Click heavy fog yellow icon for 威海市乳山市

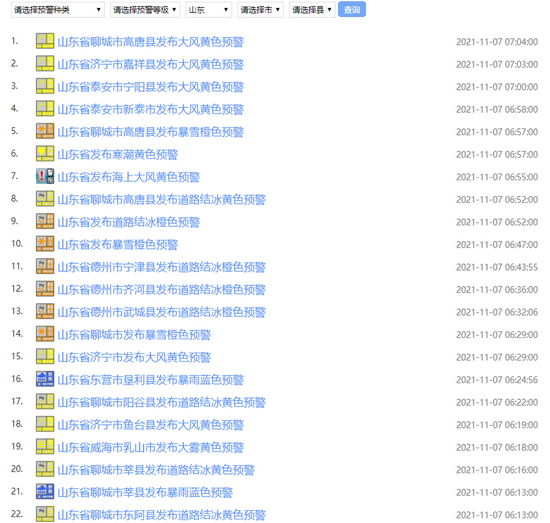pyautogui.click(x=45, y=447)
